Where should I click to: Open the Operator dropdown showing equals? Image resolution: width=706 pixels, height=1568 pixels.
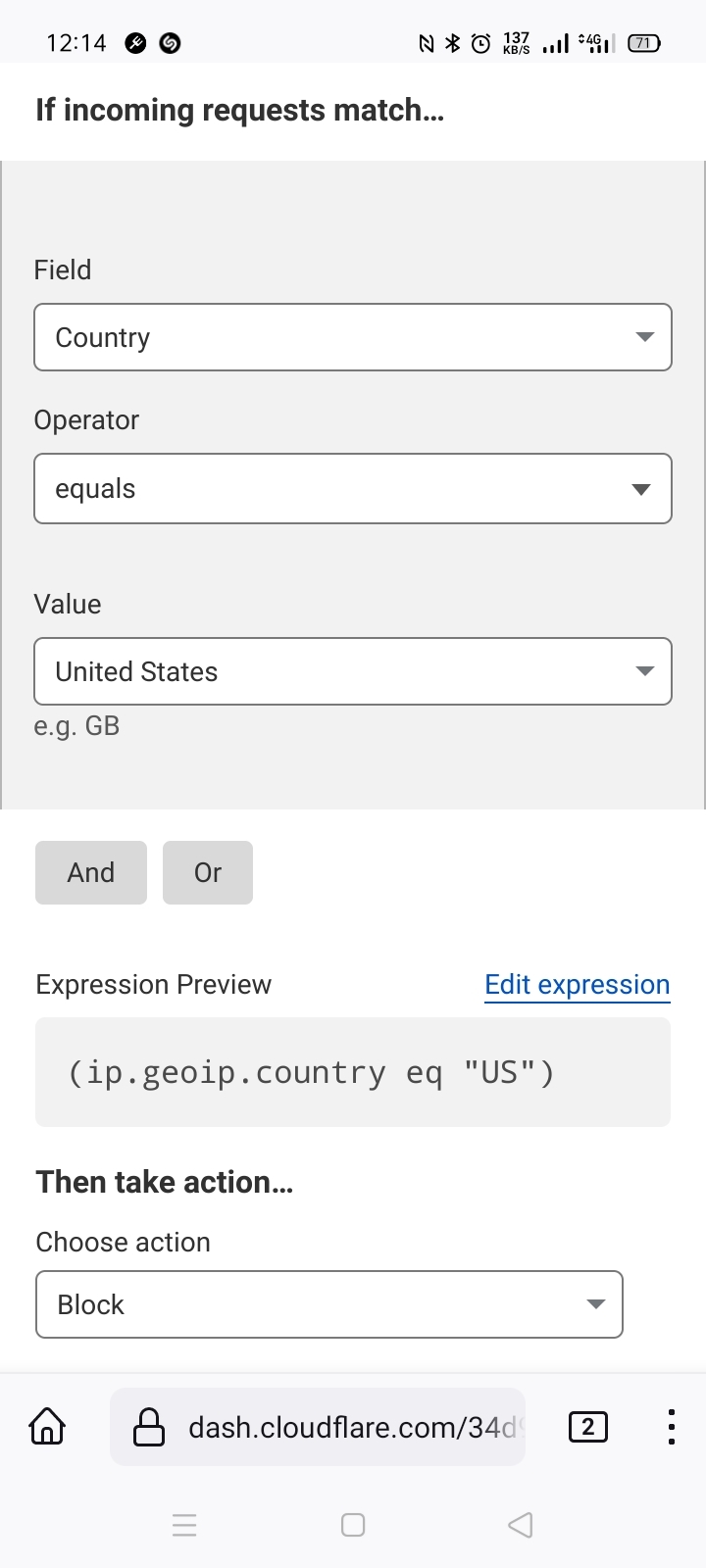point(353,488)
